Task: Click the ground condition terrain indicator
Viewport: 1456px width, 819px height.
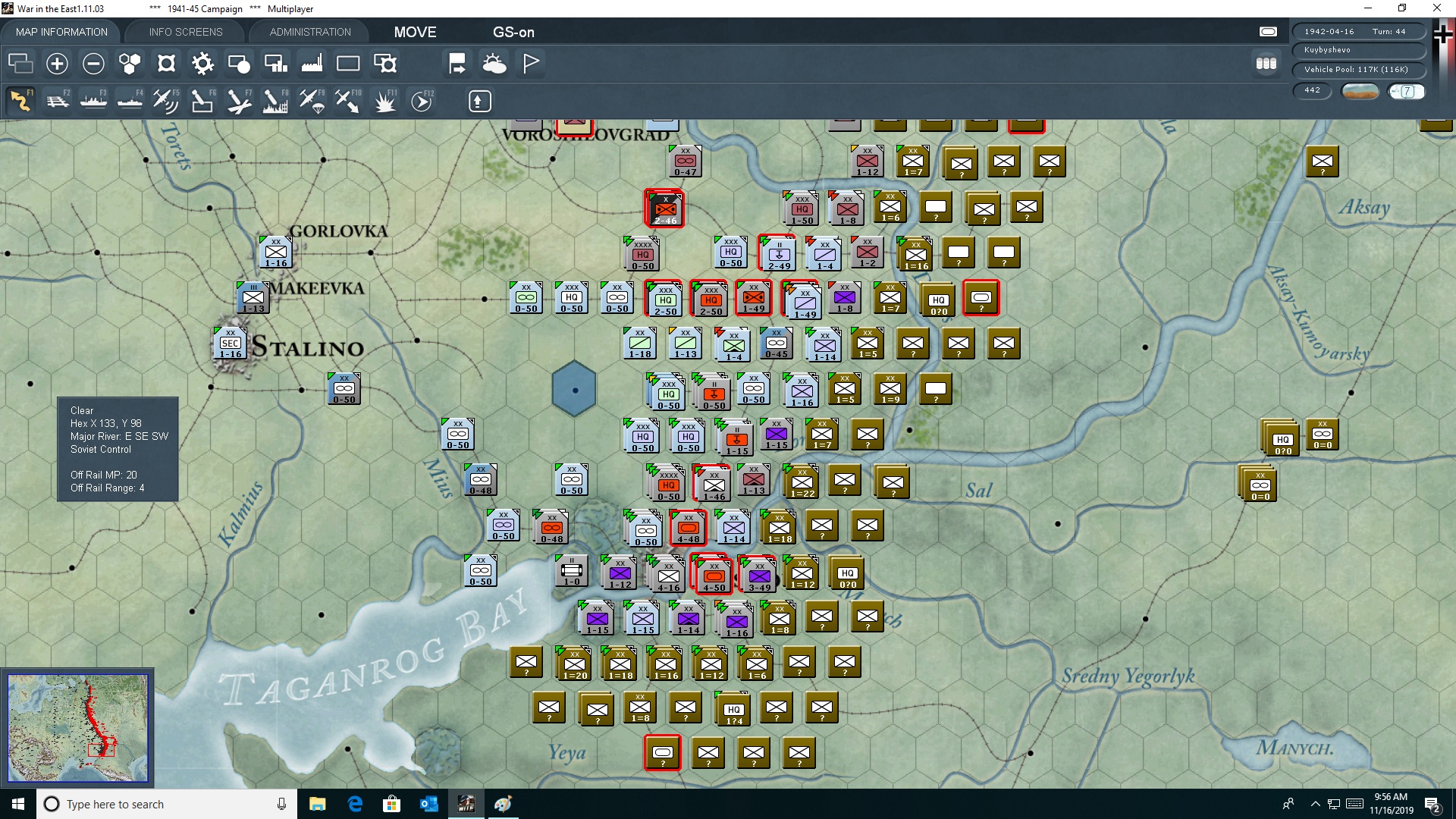Action: tap(1360, 92)
